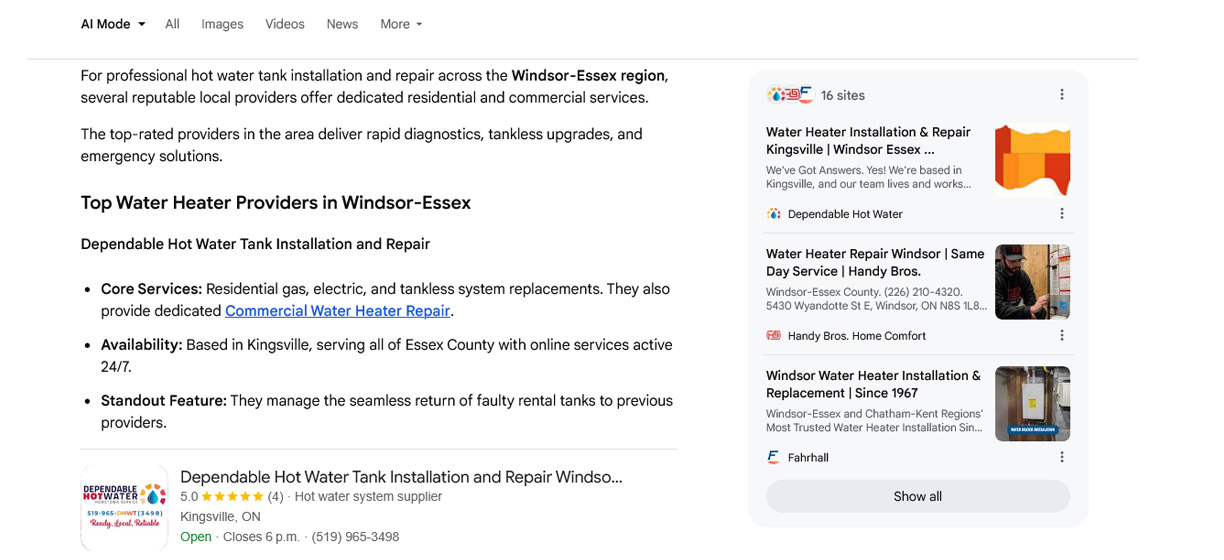The image size is (1224, 560).
Task: Click the Top Water Heater Providers heading
Action: [x=276, y=203]
